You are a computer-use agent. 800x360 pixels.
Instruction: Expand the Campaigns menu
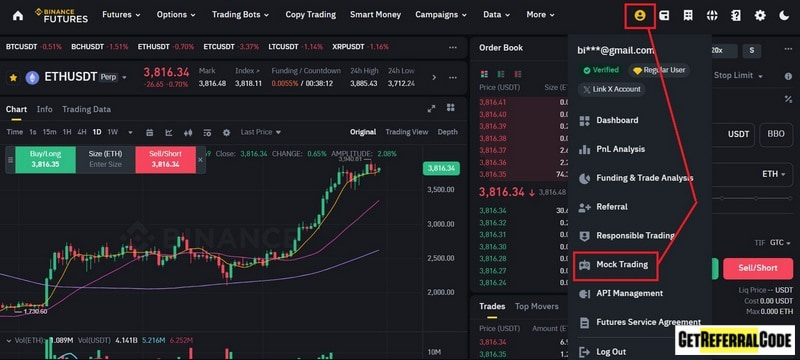tap(441, 15)
